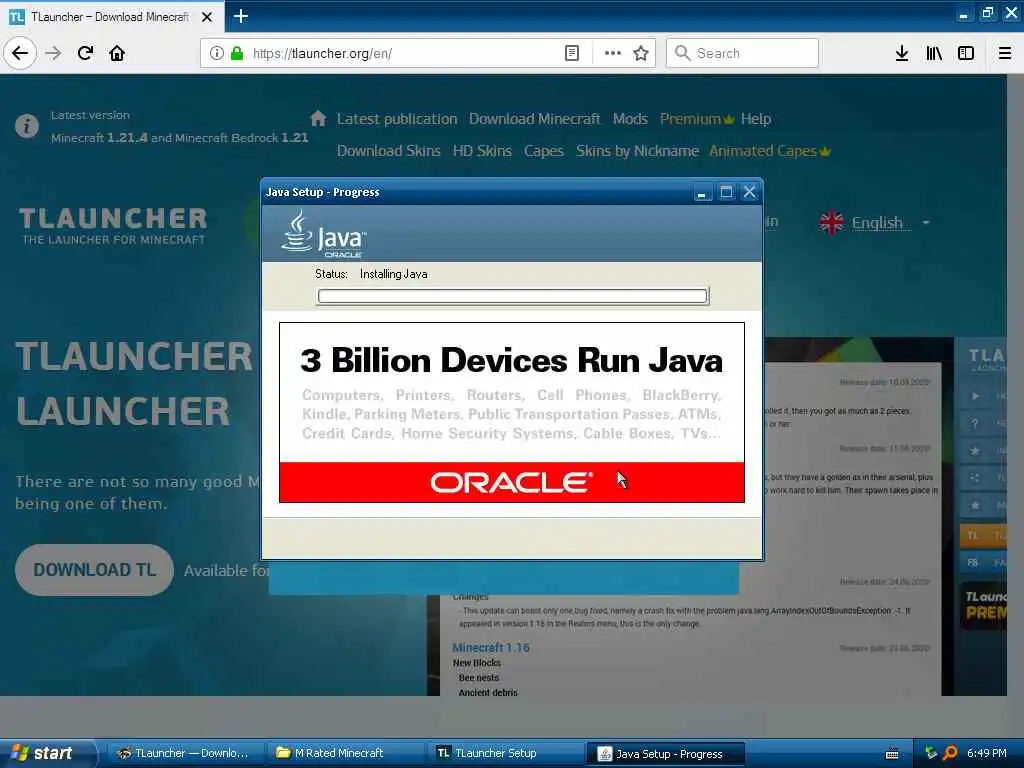The height and width of the screenshot is (768, 1024).
Task: Click the TLAUNCHER site logo
Action: (x=113, y=225)
